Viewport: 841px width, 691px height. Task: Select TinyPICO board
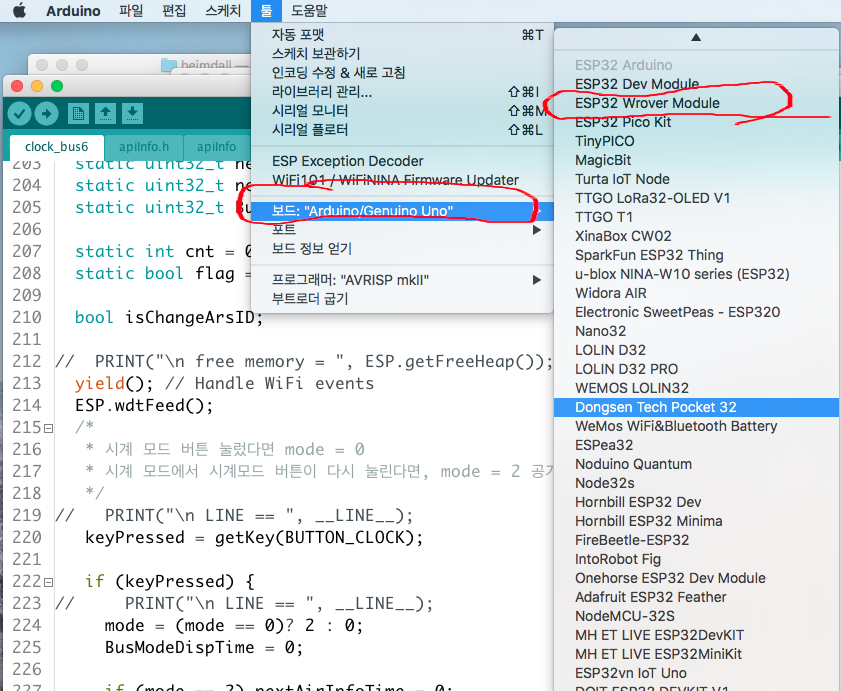(x=696, y=141)
